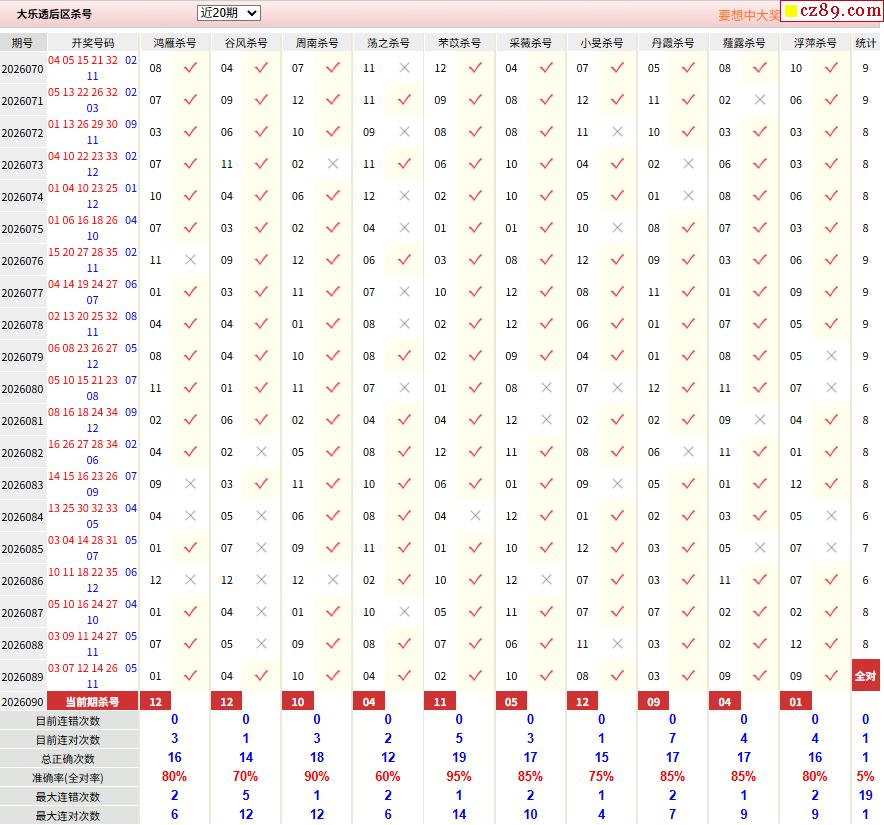Screen dimensions: 884x825
Task: Click the X mark in 小旻杀号 for 2026075
Action: (618, 228)
